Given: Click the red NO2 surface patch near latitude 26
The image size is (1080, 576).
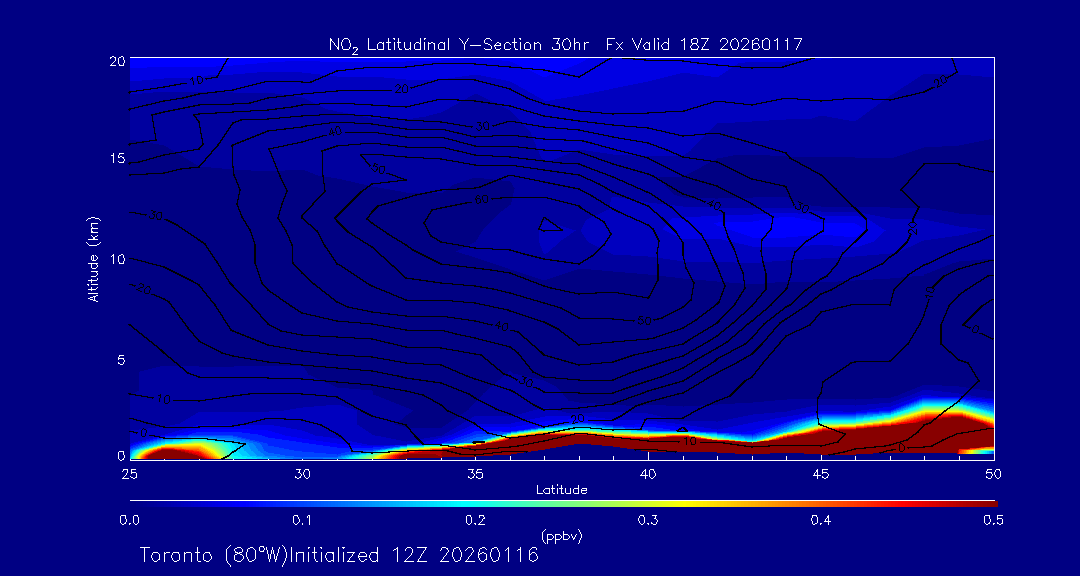Looking at the screenshot, I should click(x=170, y=453).
